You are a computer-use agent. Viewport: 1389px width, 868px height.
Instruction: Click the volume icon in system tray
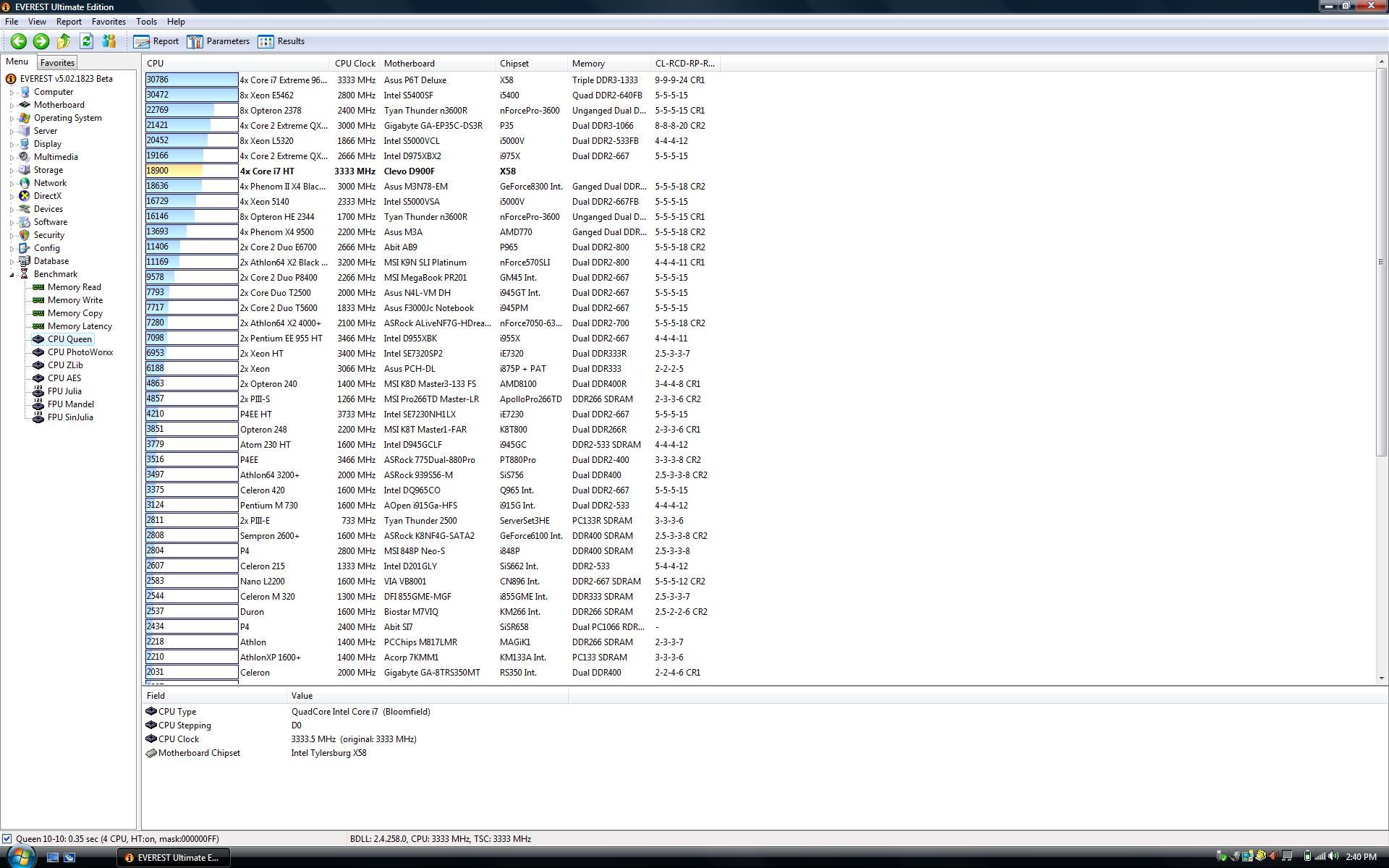pos(1333,857)
